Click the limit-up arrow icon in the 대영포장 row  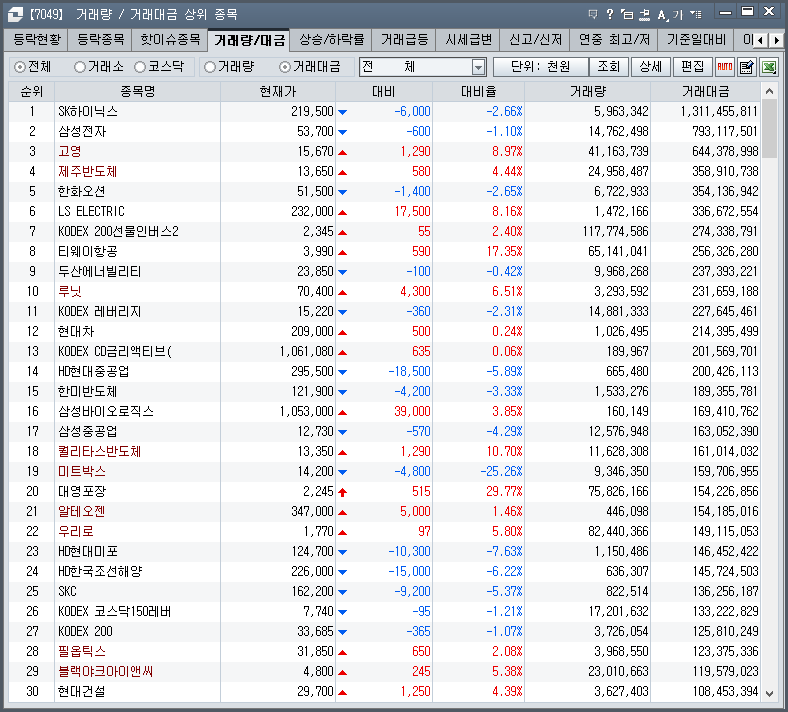click(x=343, y=492)
